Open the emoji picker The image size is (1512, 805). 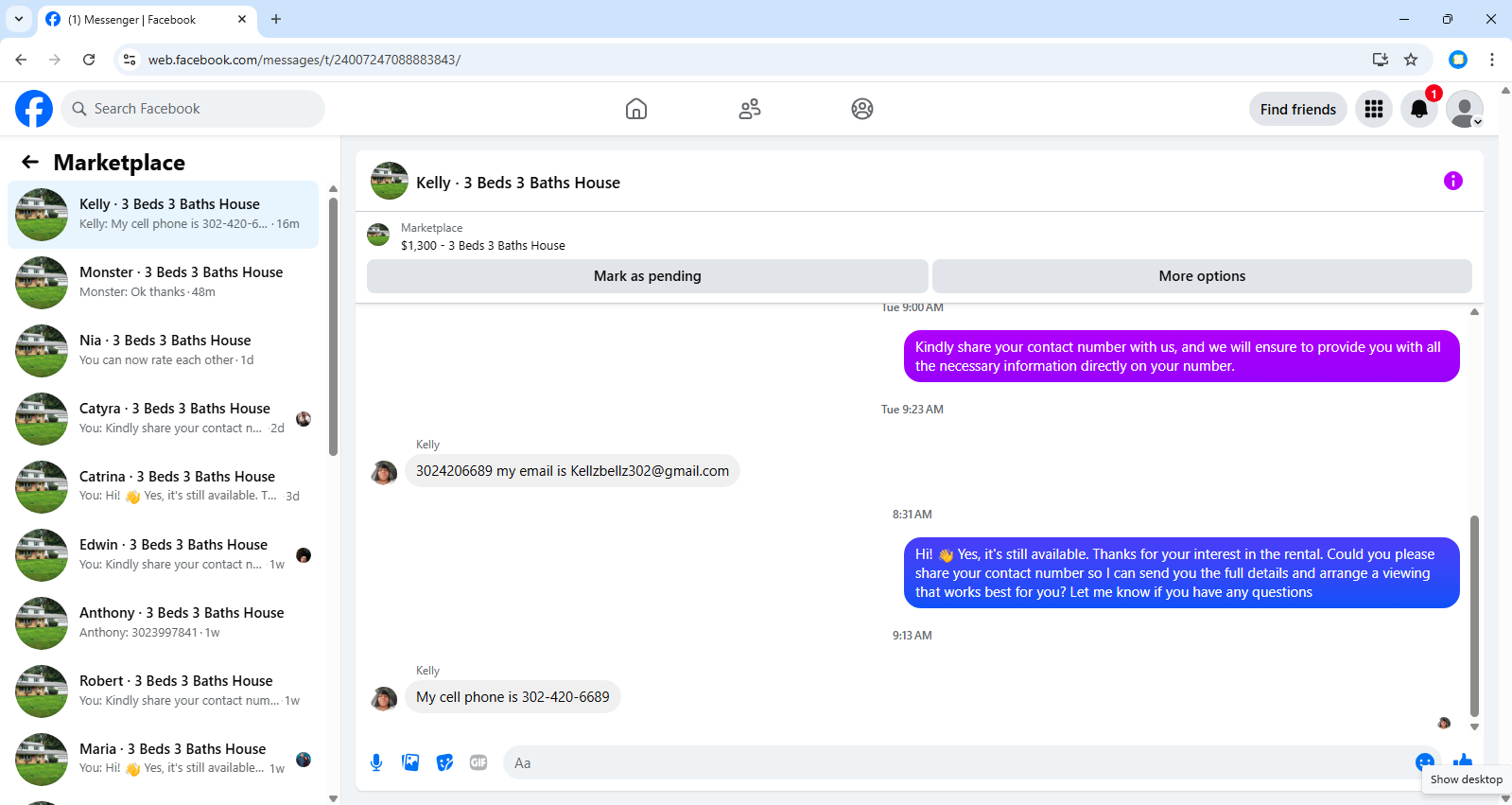pos(1424,761)
